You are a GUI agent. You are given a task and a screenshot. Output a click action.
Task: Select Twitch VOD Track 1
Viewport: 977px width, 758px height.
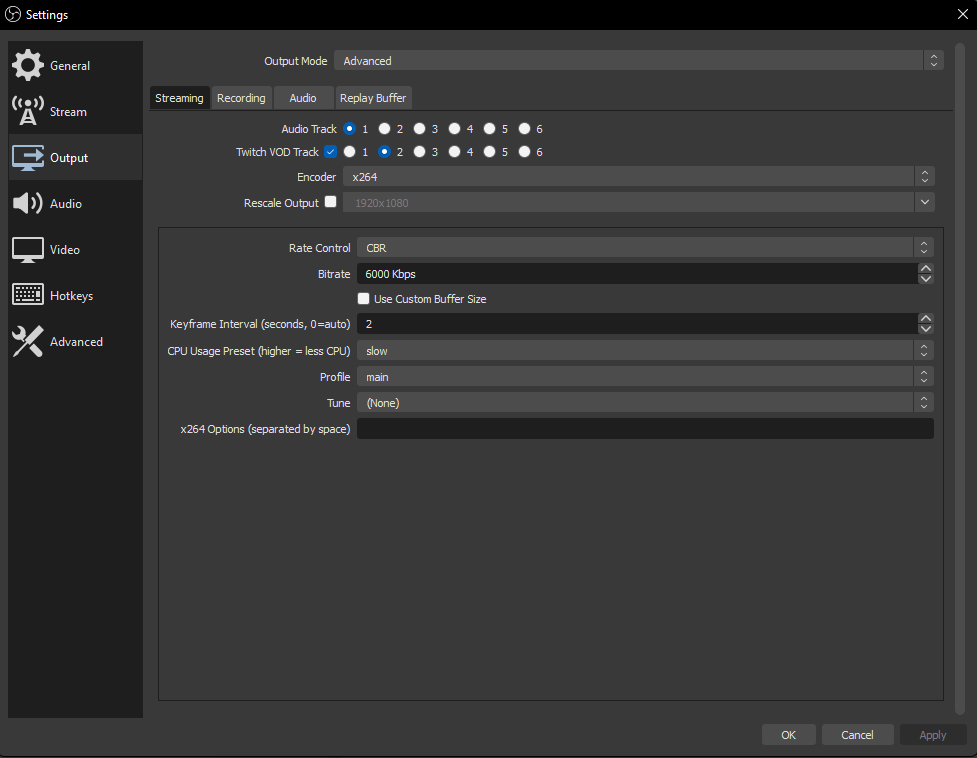click(350, 151)
